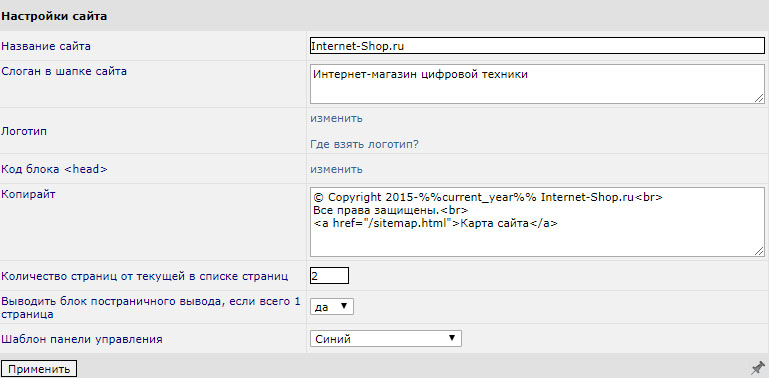Click the Настройки сайта header
Screen dimensions: 769x378
coord(54,16)
